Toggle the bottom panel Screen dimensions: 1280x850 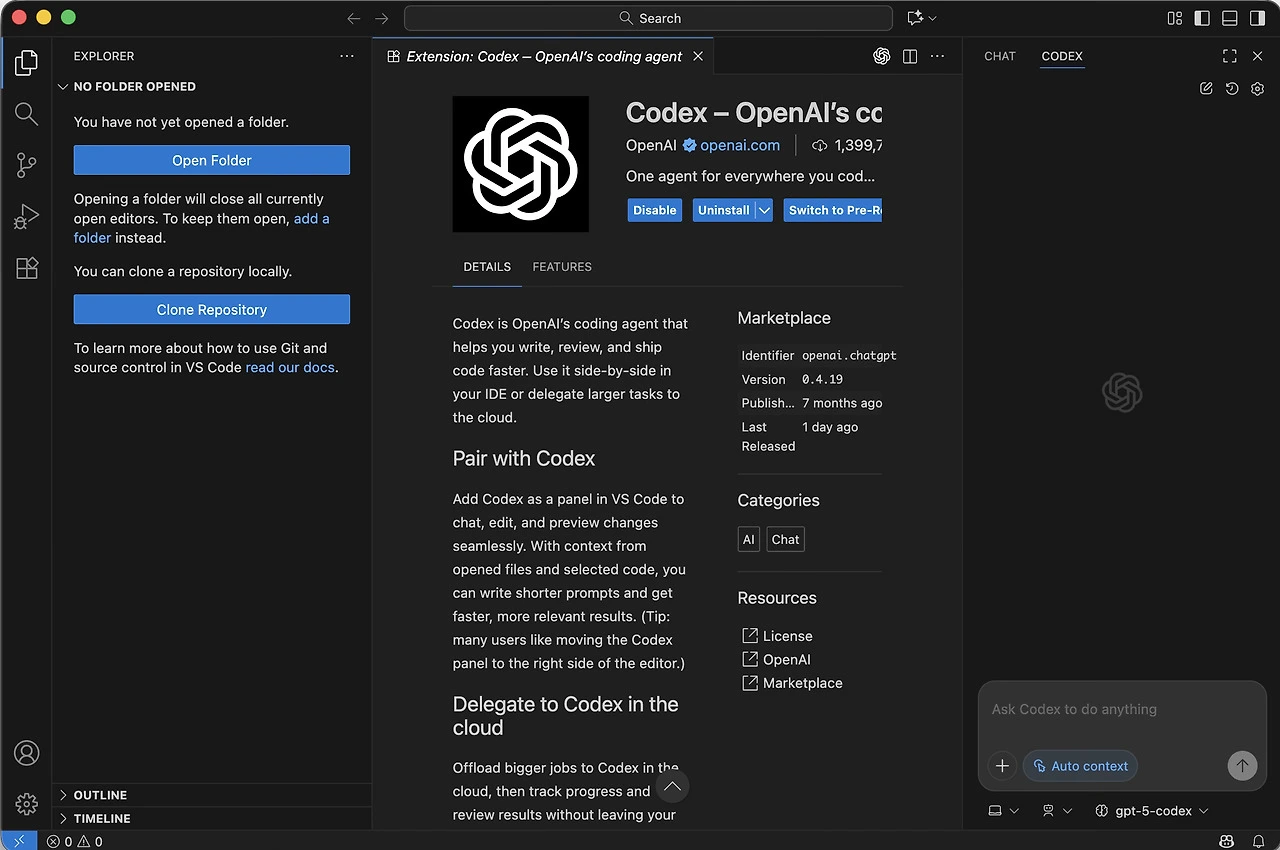point(1230,18)
